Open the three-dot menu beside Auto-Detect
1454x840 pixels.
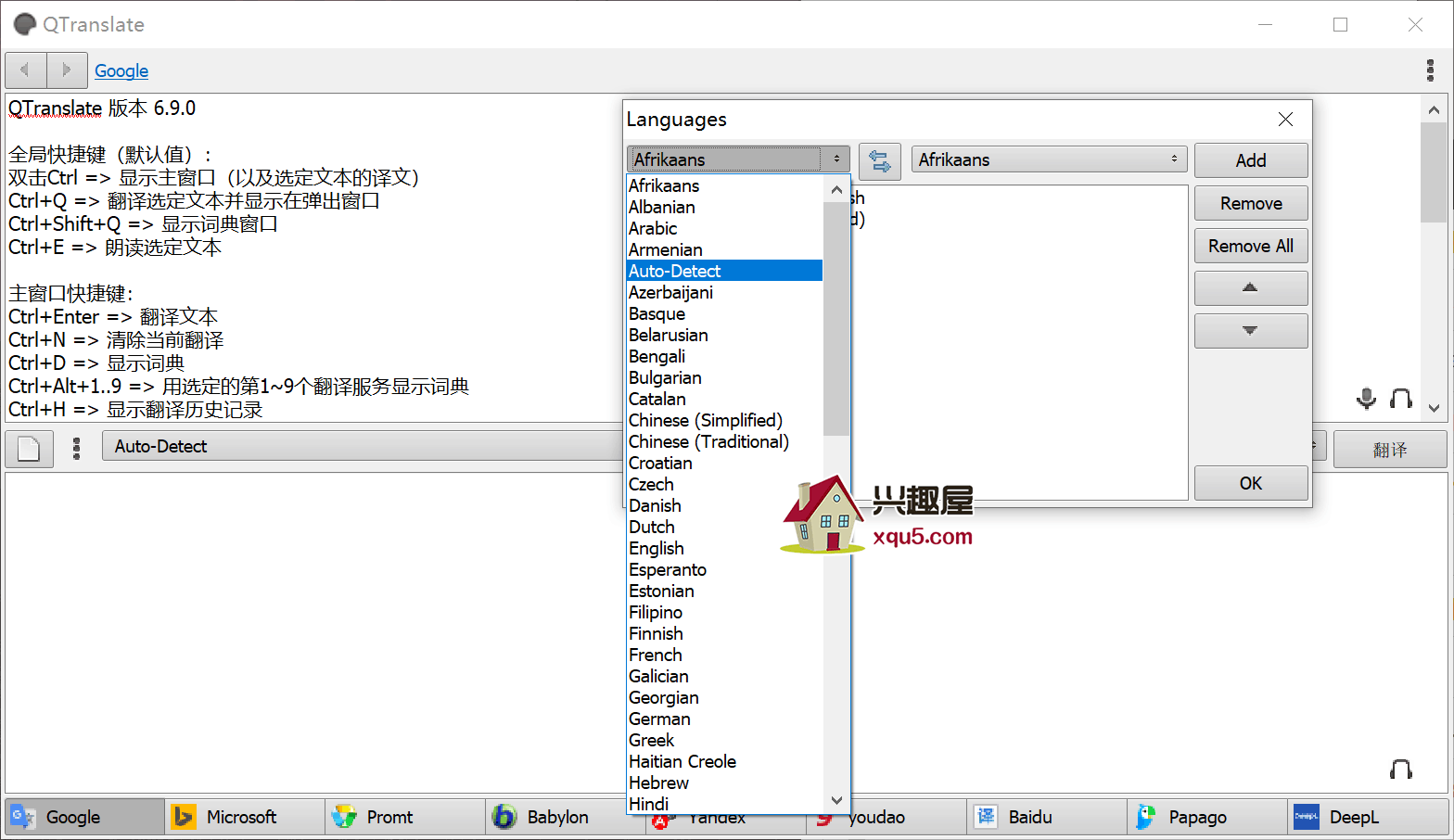point(77,449)
